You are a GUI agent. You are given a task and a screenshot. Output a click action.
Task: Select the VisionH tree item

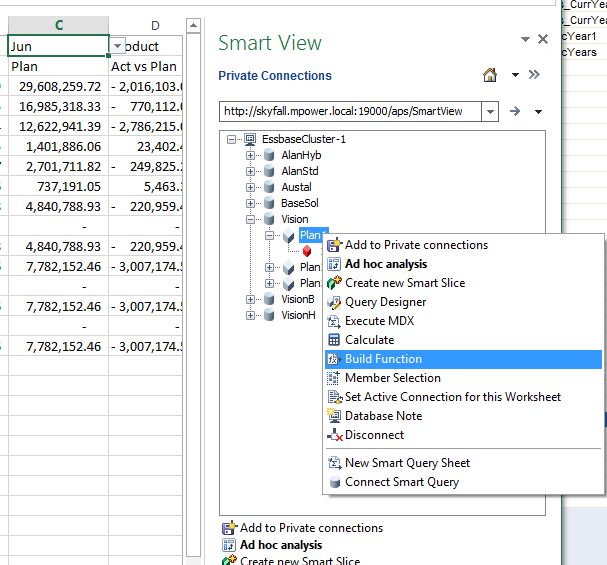click(x=298, y=315)
